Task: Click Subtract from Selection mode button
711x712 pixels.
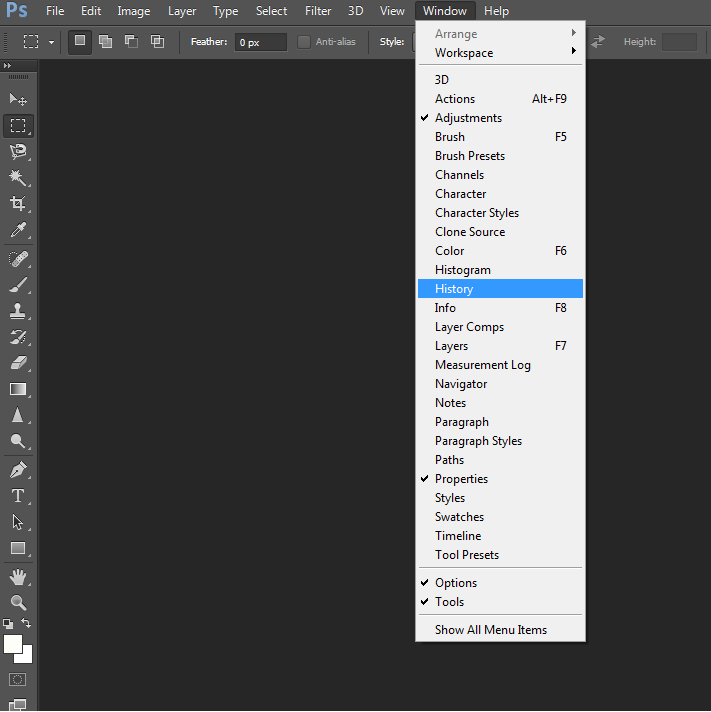Action: pos(132,42)
